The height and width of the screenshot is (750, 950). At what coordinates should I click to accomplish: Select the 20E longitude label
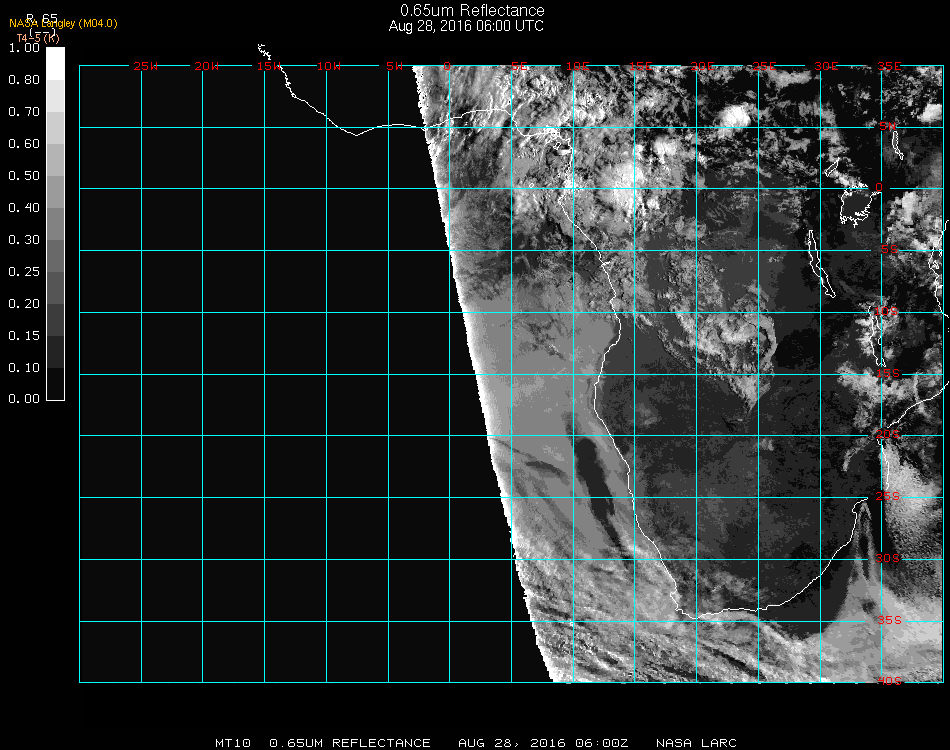tap(703, 66)
